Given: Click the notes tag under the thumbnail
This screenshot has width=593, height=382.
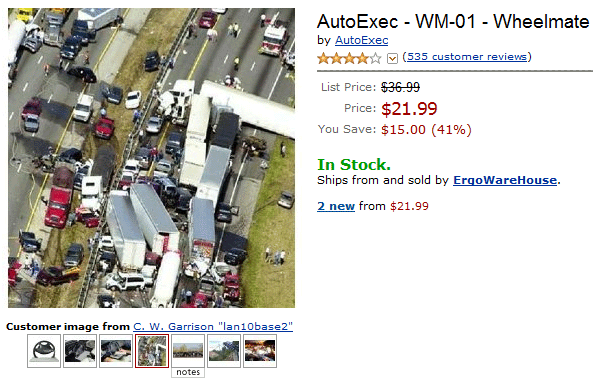Looking at the screenshot, I should (188, 372).
